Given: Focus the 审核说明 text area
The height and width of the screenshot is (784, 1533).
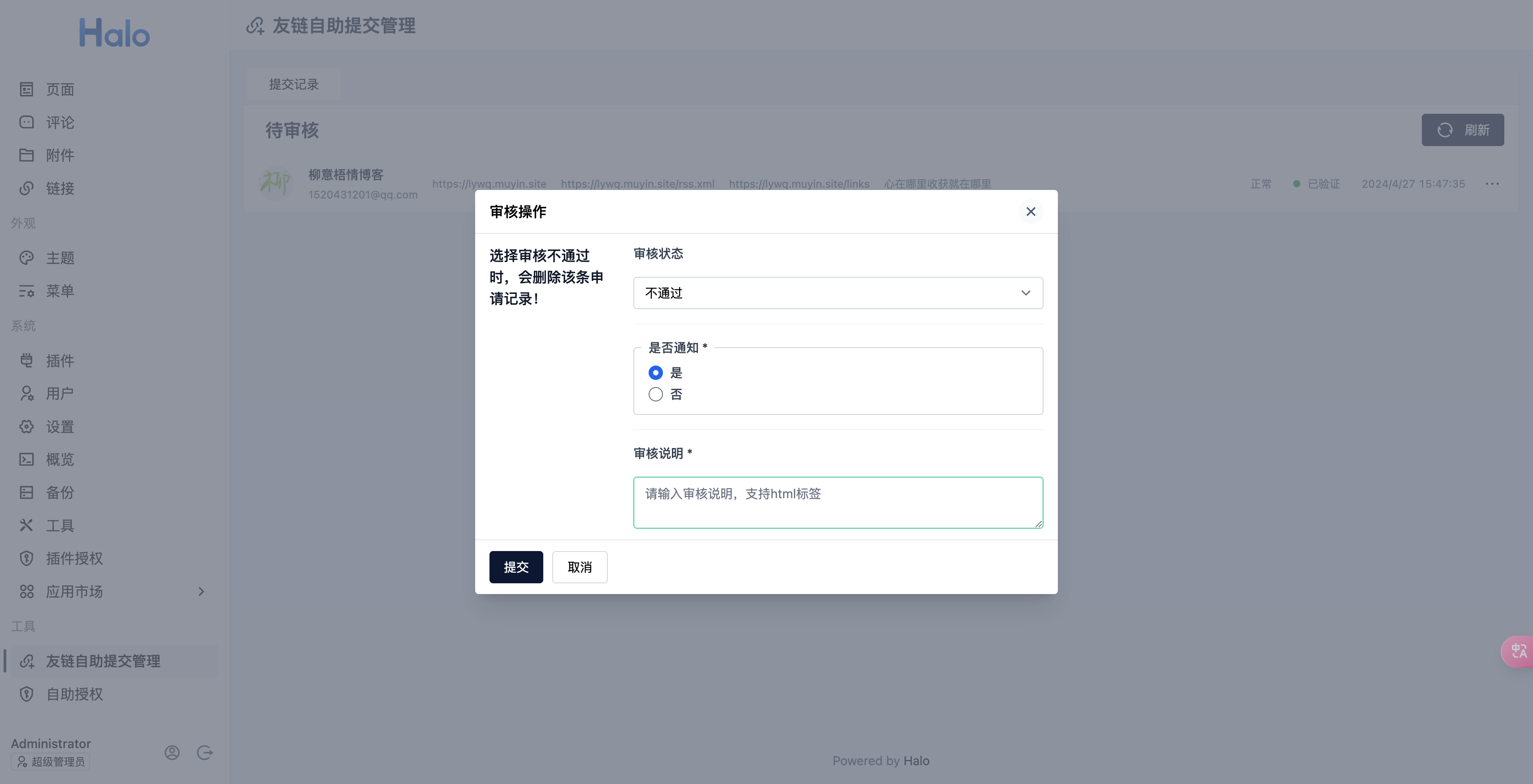Looking at the screenshot, I should click(838, 502).
